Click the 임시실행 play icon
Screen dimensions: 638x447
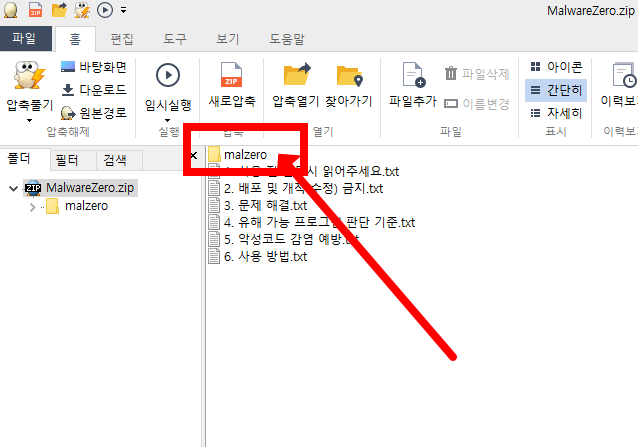[168, 75]
